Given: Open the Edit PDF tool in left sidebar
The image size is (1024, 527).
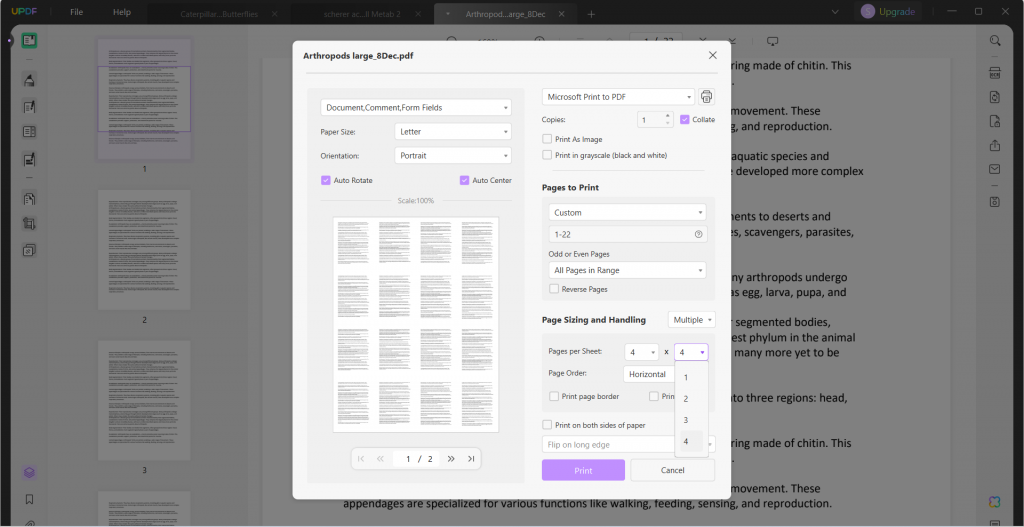Looking at the screenshot, I should pos(29,106).
